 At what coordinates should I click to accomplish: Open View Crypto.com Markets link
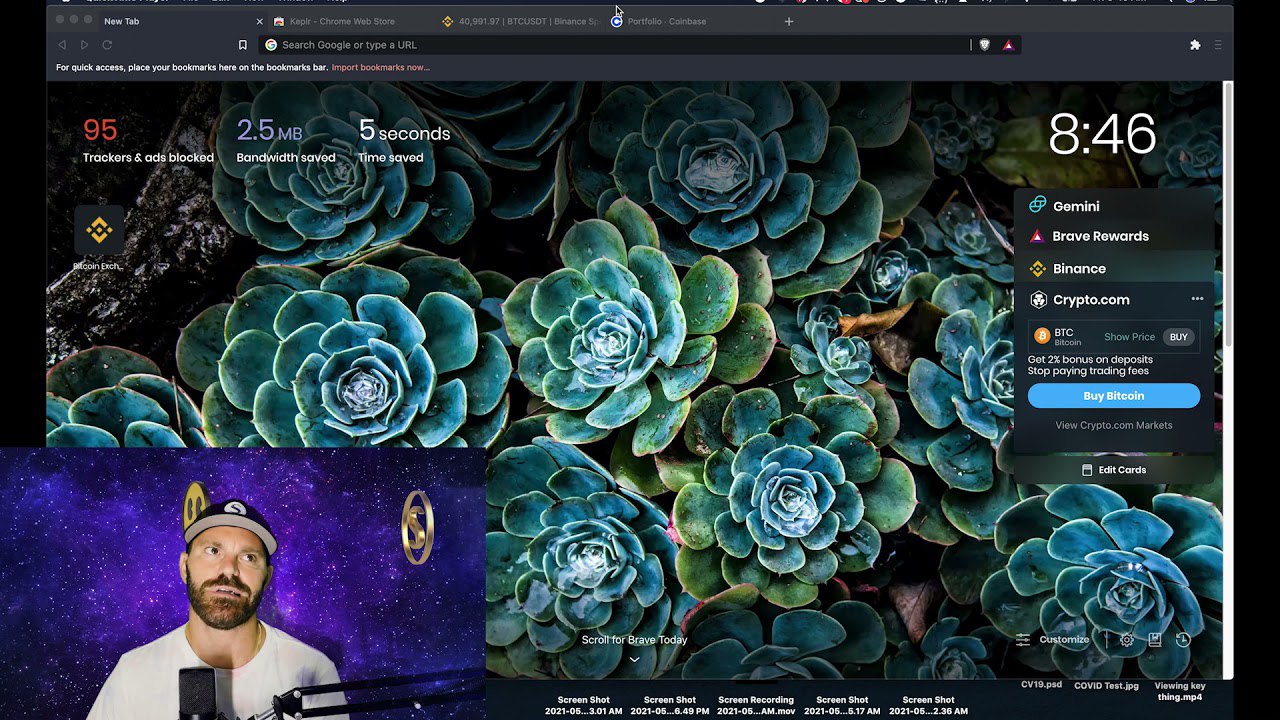point(1114,425)
